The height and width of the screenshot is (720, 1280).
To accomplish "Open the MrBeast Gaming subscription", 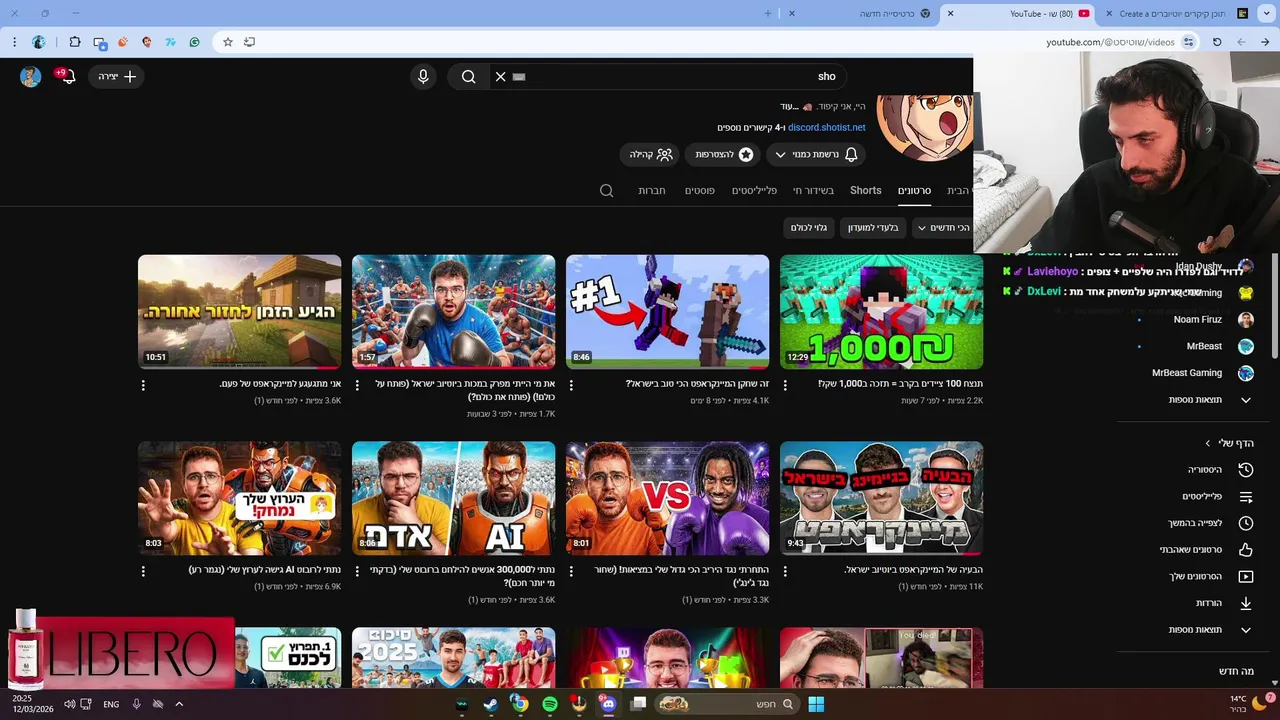I will (1202, 373).
